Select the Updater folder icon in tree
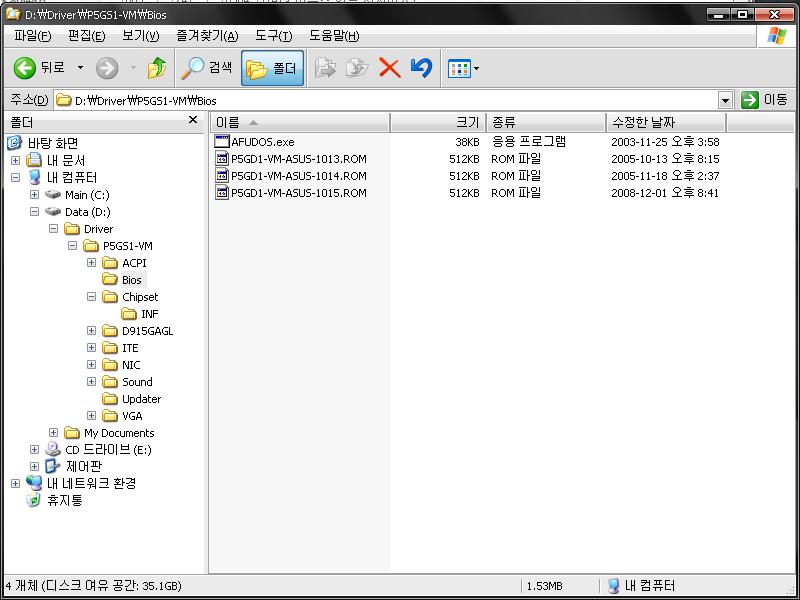Viewport: 800px width, 600px height. click(110, 398)
